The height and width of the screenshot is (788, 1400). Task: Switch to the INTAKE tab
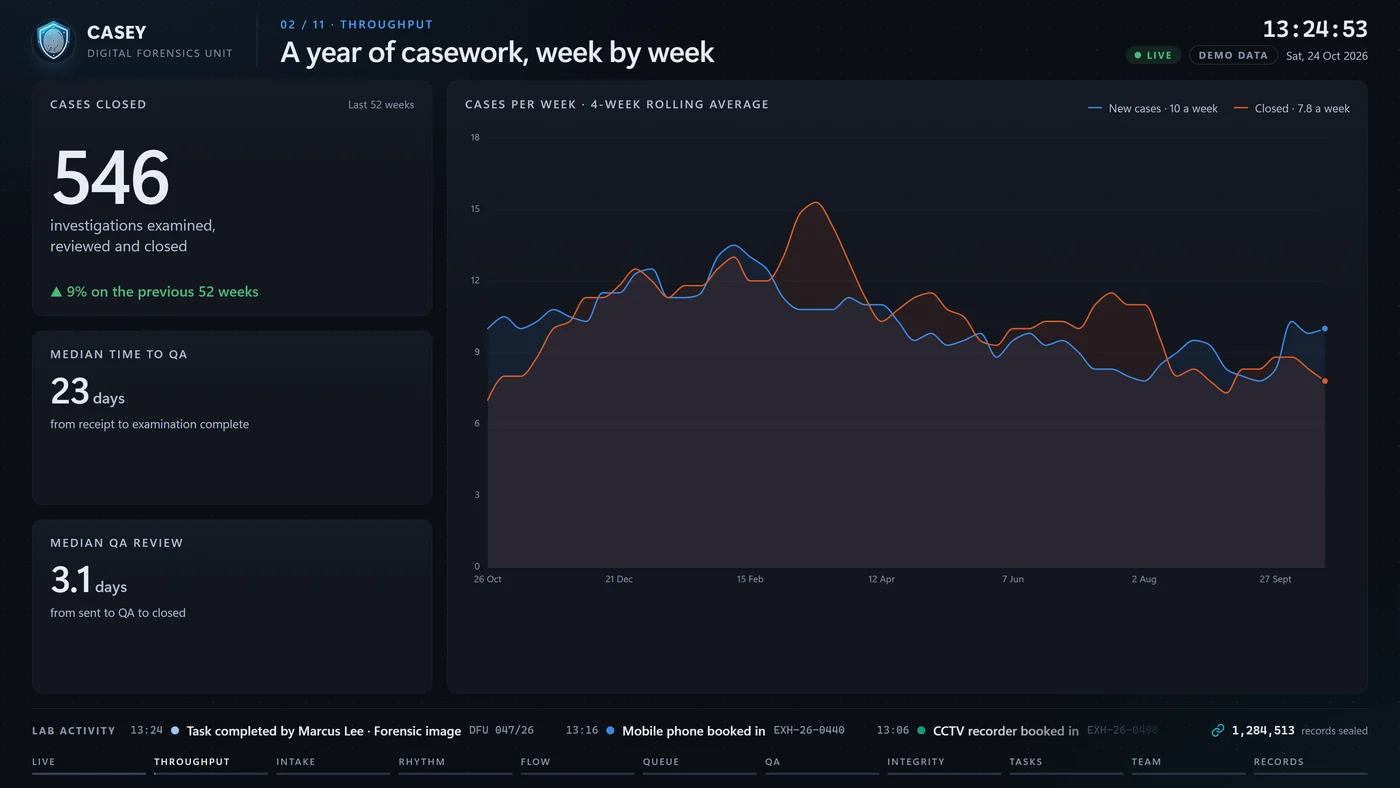[333, 763]
